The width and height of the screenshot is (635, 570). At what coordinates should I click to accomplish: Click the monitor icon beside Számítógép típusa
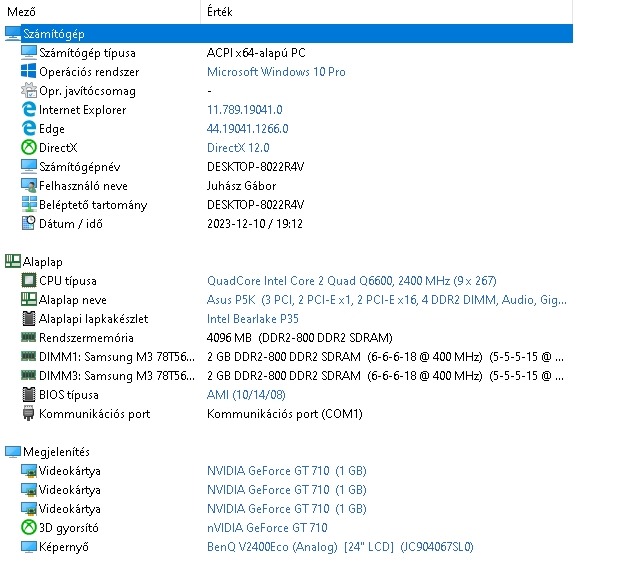[28, 53]
